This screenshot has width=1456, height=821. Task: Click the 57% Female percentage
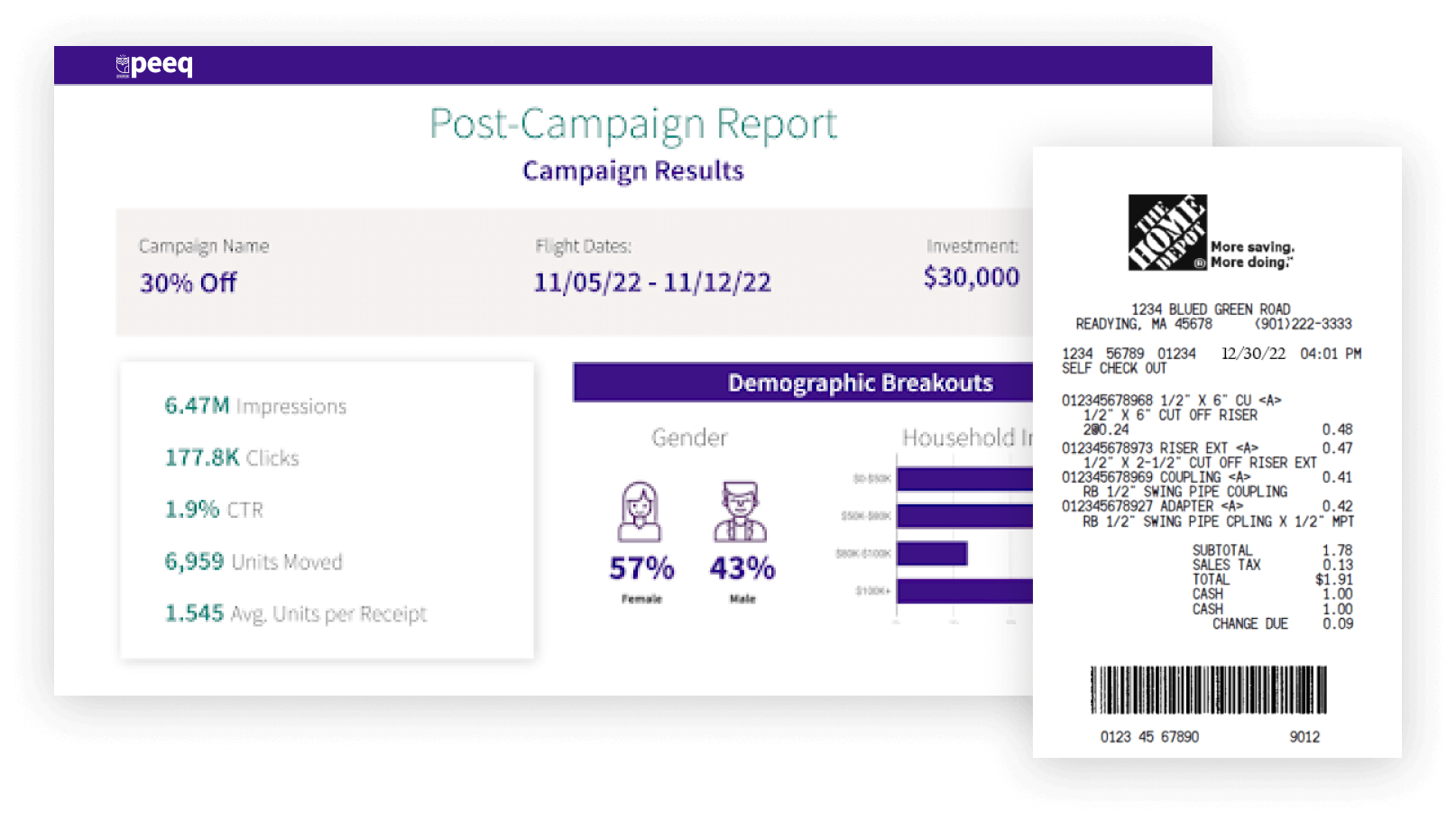point(641,568)
